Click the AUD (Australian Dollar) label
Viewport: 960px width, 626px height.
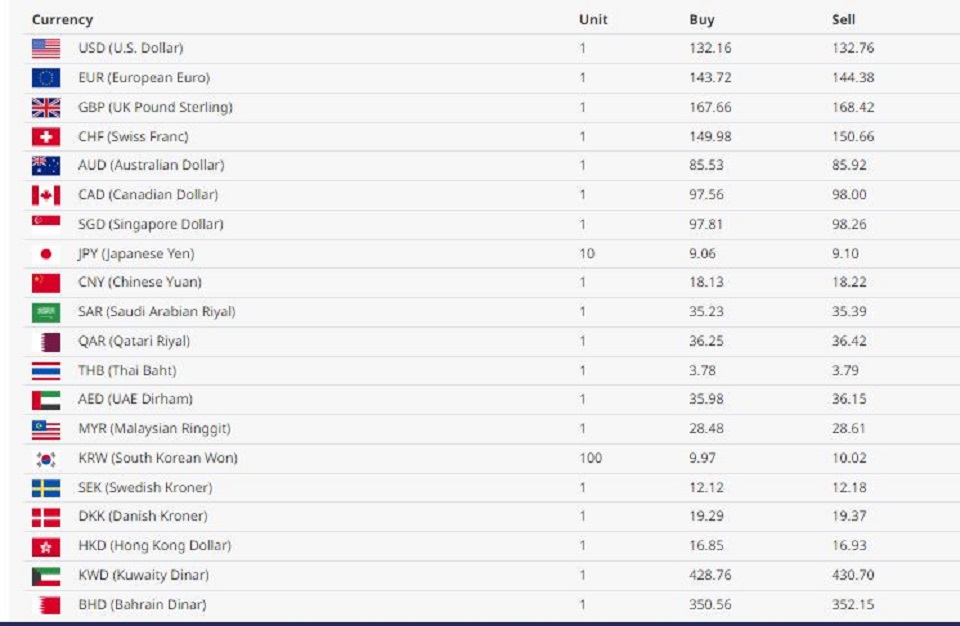(x=151, y=165)
